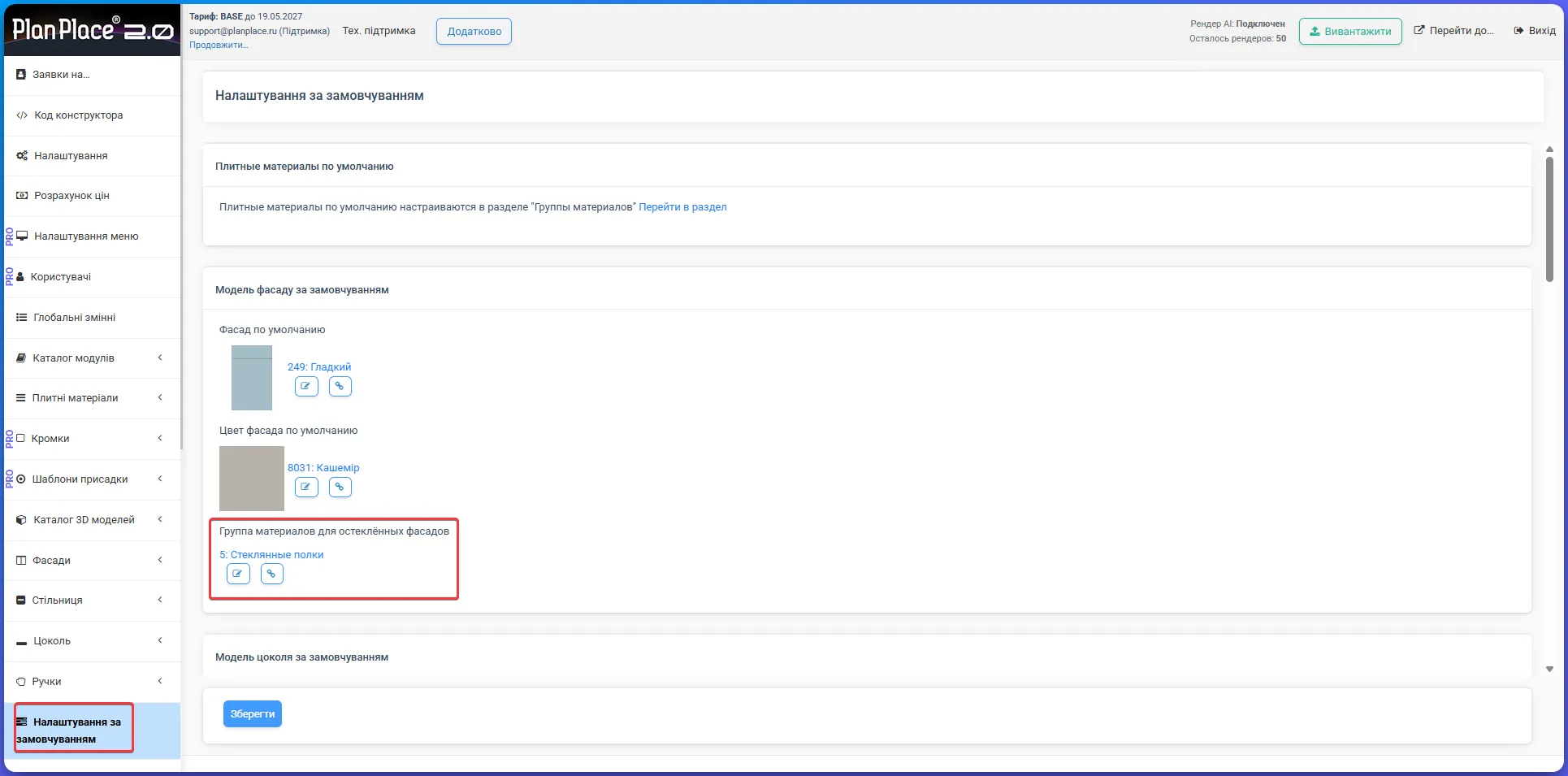Screen dimensions: 1568x776
Task: Click the Заявки на… sidebar icon
Action: click(x=21, y=75)
